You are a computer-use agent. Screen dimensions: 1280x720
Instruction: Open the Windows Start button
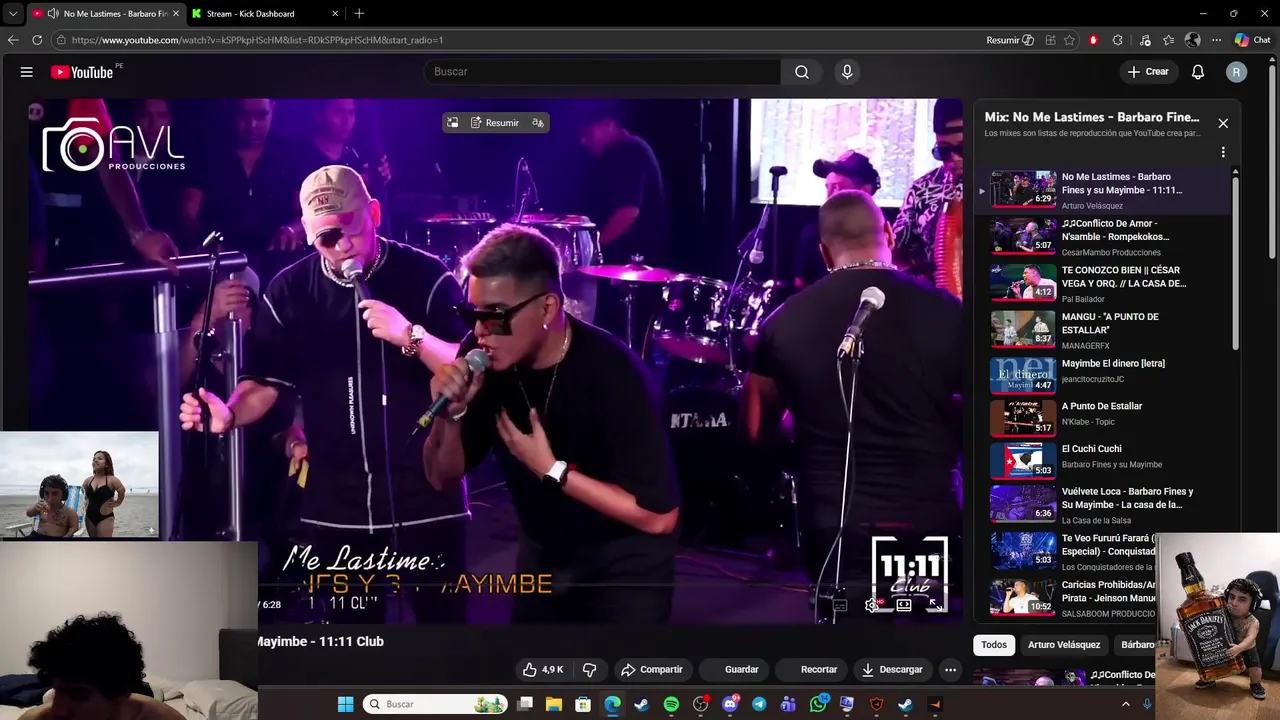coord(345,704)
